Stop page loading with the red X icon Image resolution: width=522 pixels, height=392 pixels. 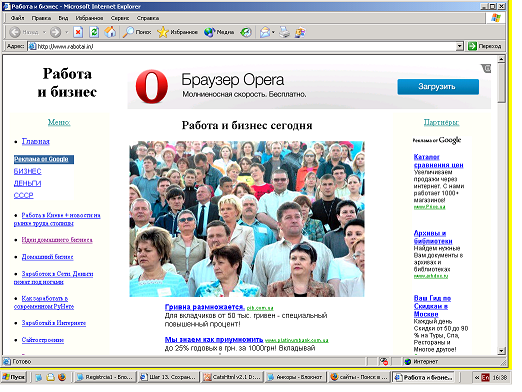tap(78, 32)
